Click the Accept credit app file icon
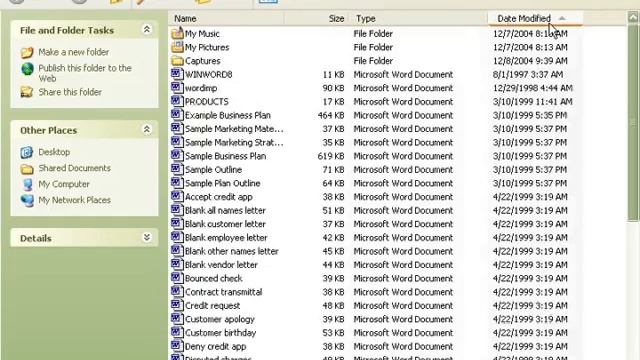 click(177, 197)
